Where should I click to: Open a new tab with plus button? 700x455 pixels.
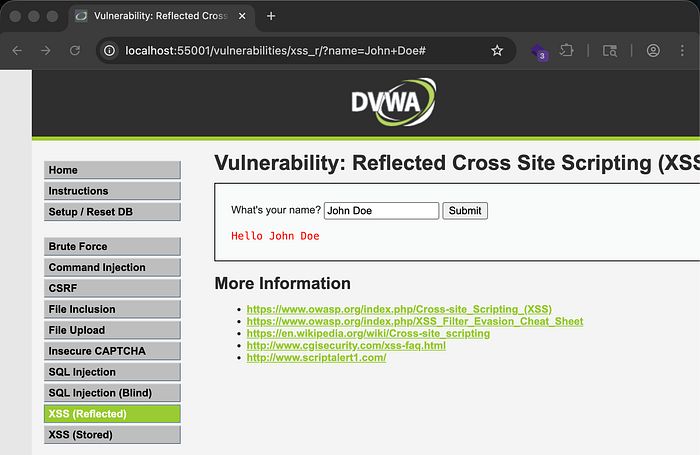coord(271,16)
